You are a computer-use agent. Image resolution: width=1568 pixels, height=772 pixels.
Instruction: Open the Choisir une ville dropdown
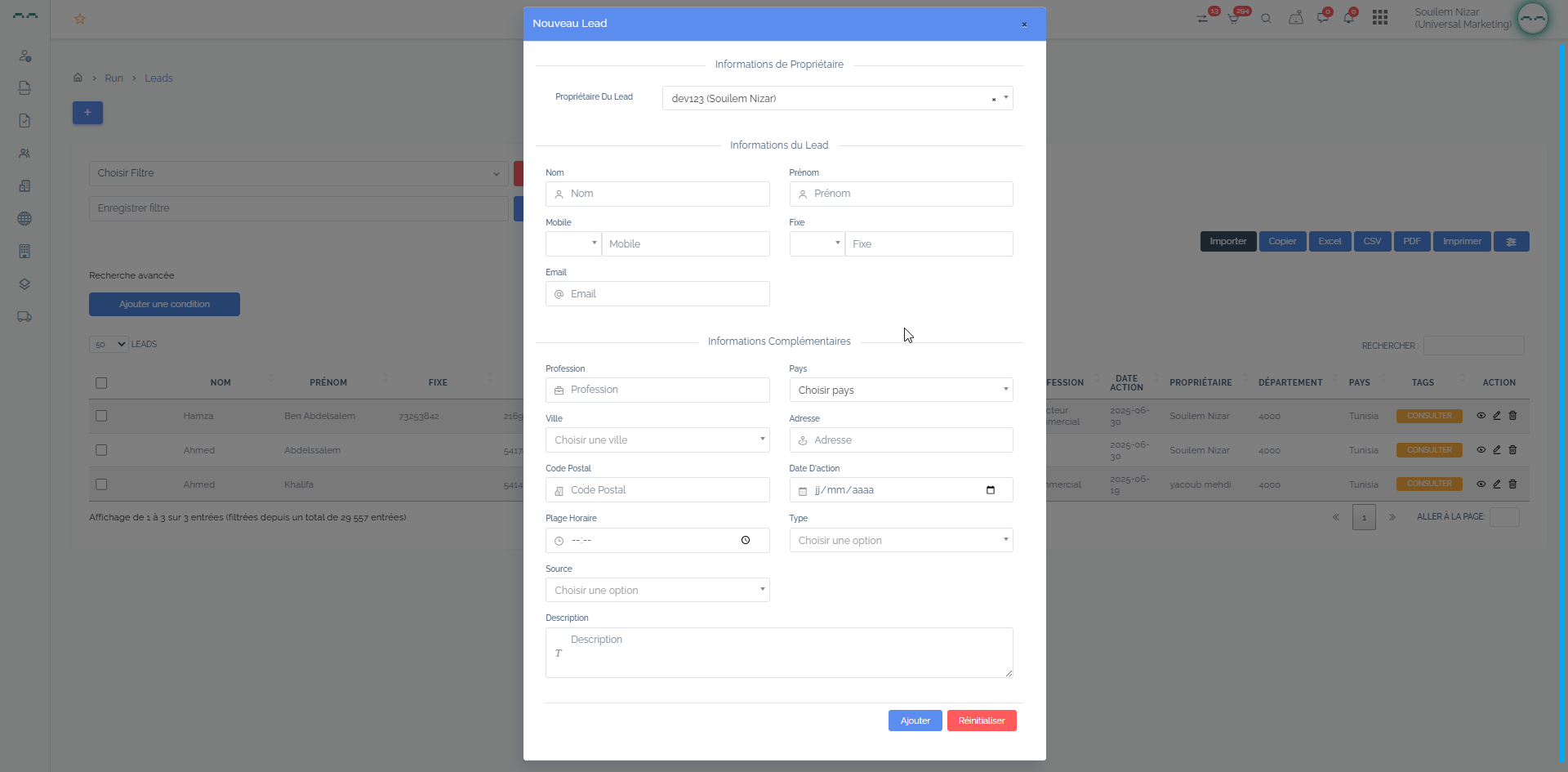657,440
